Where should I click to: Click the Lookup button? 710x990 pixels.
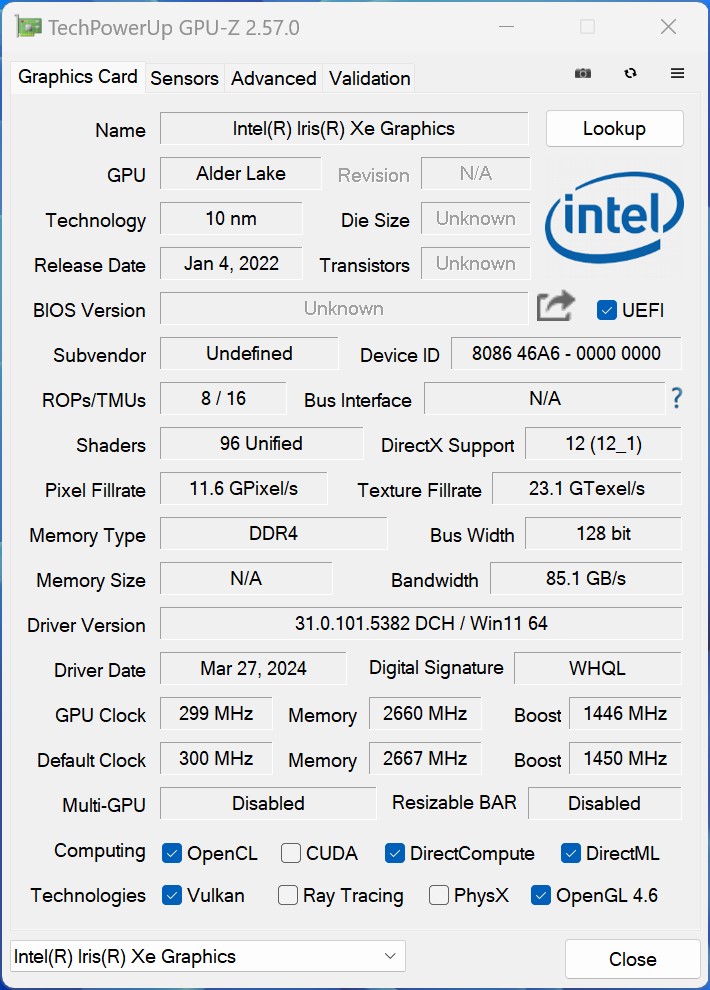click(614, 128)
